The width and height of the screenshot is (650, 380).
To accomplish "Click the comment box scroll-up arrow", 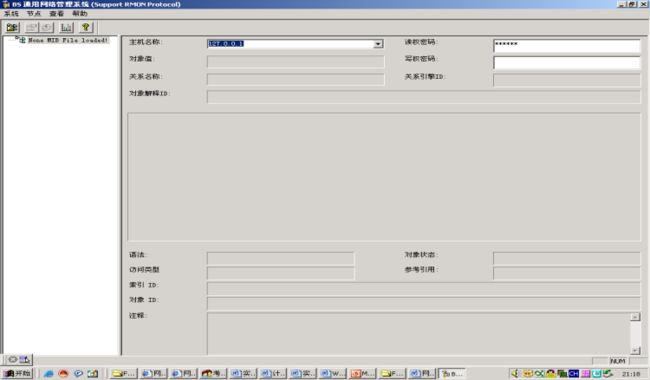I will tap(635, 317).
